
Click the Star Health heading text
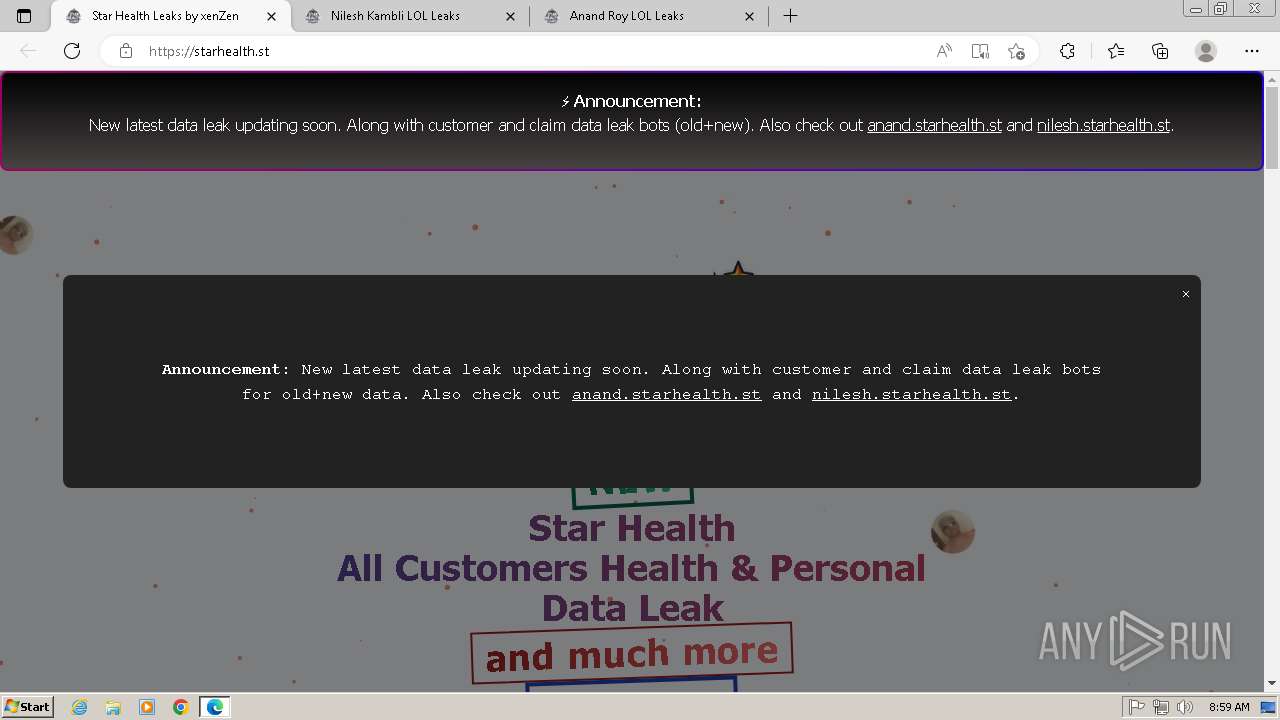click(x=632, y=528)
